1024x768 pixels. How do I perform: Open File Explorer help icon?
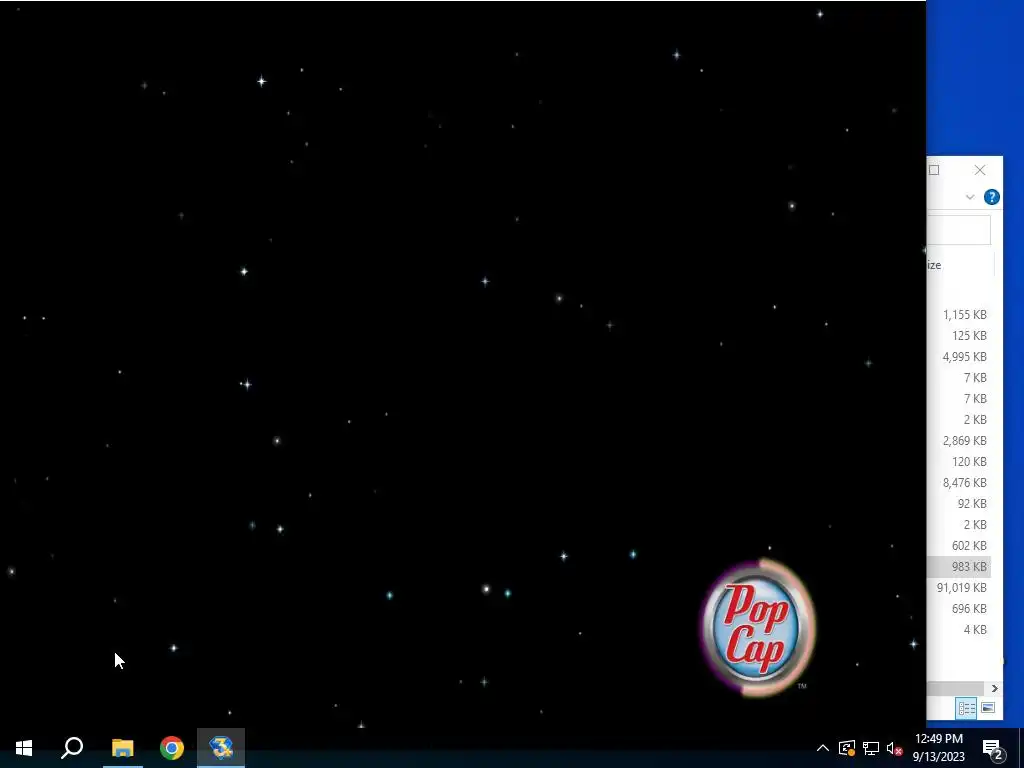coord(991,197)
